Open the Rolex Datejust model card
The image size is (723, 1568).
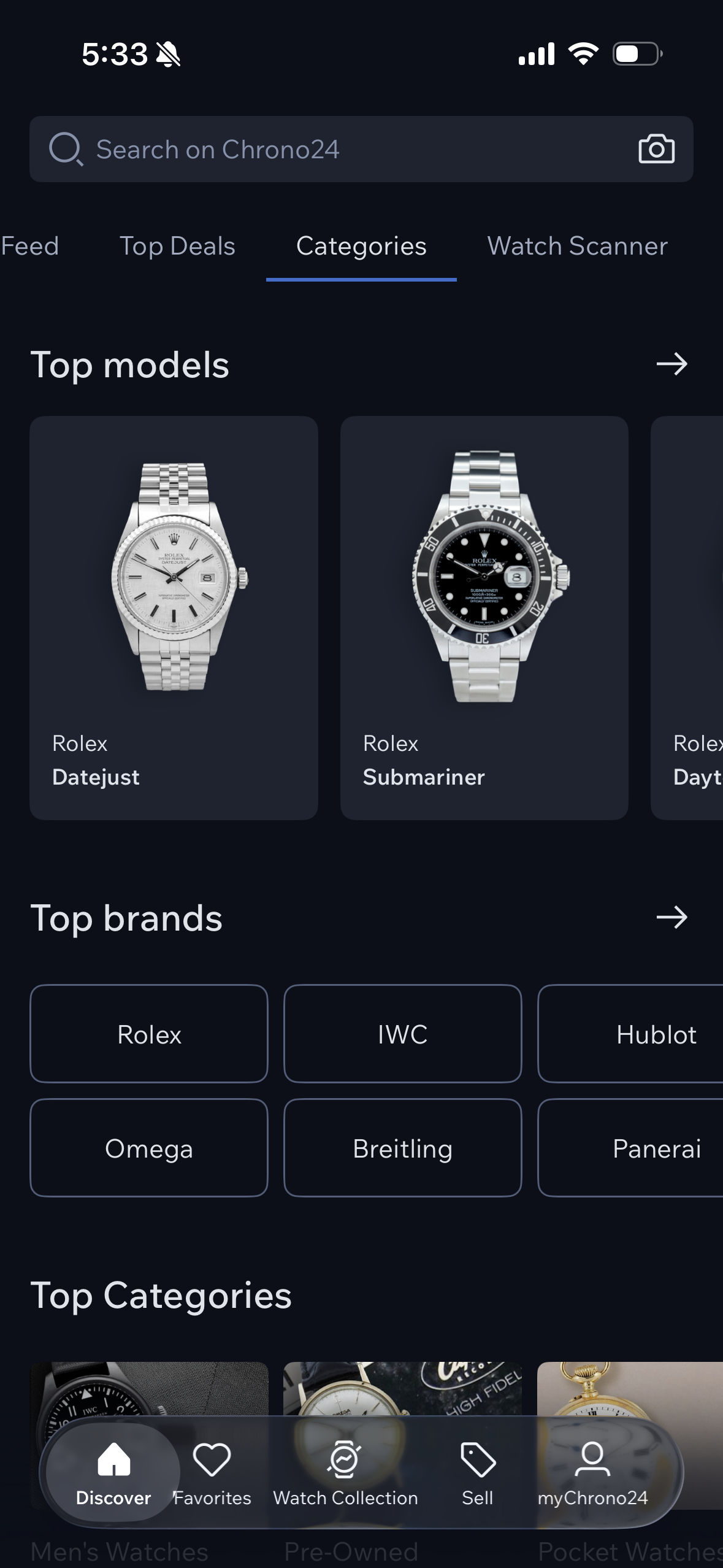point(174,617)
